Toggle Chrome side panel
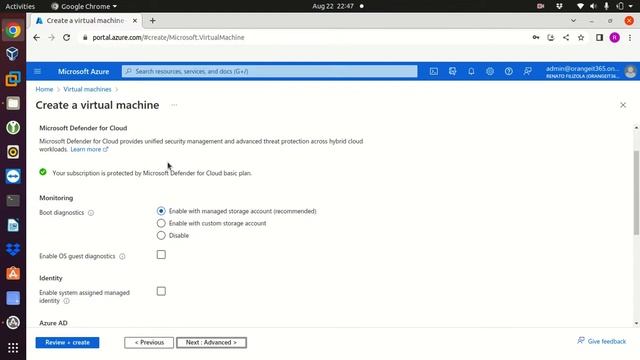The width and height of the screenshot is (640, 360). click(x=599, y=38)
